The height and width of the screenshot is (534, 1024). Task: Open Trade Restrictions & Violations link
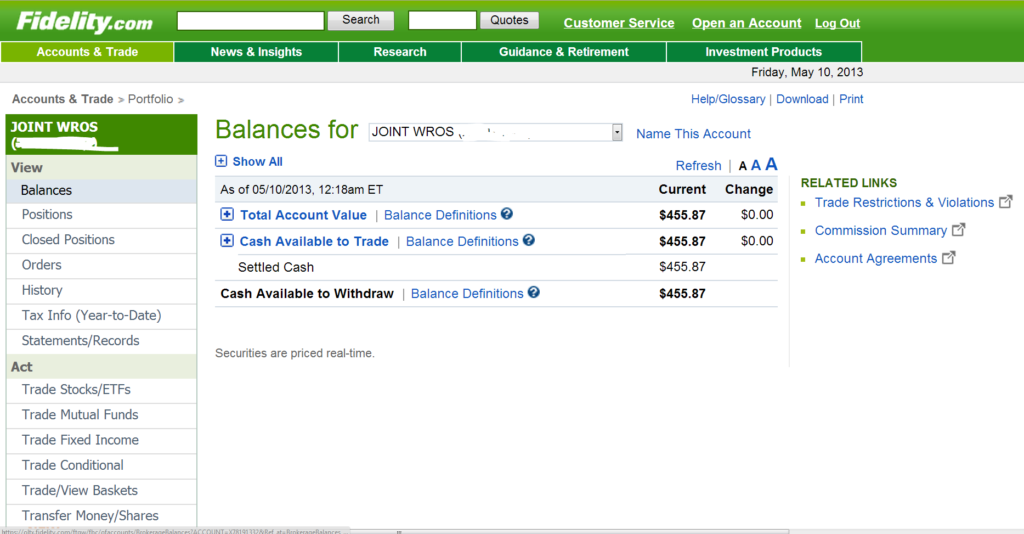point(904,202)
